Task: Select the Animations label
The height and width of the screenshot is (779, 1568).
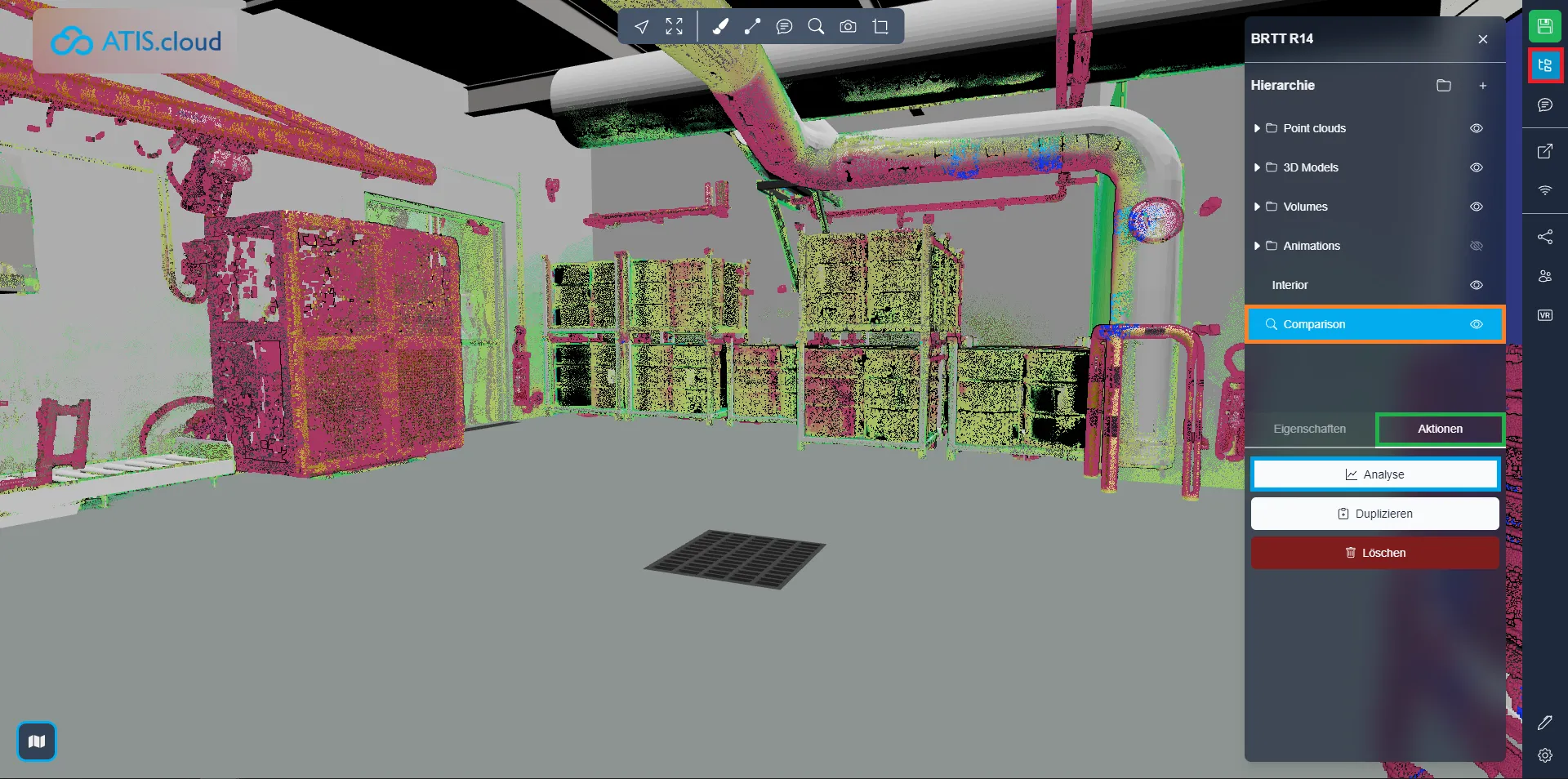Action: click(1312, 246)
